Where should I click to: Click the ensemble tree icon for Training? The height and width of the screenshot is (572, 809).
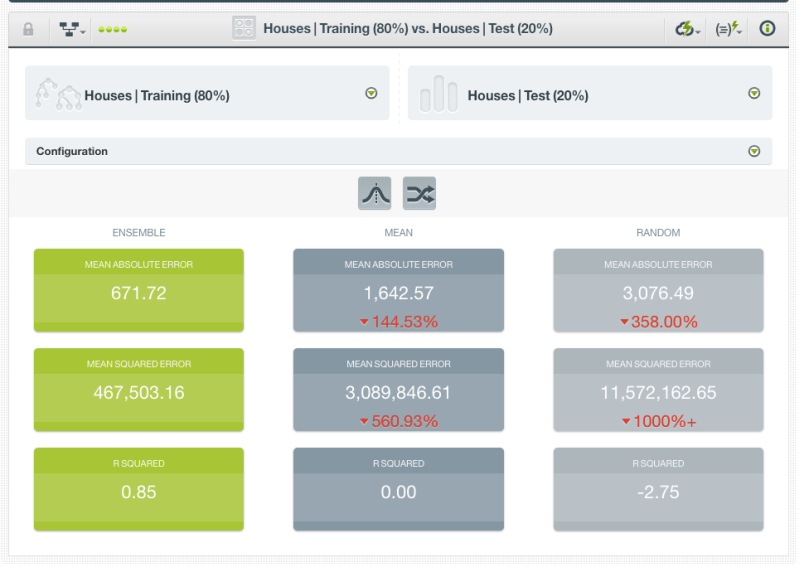click(57, 94)
